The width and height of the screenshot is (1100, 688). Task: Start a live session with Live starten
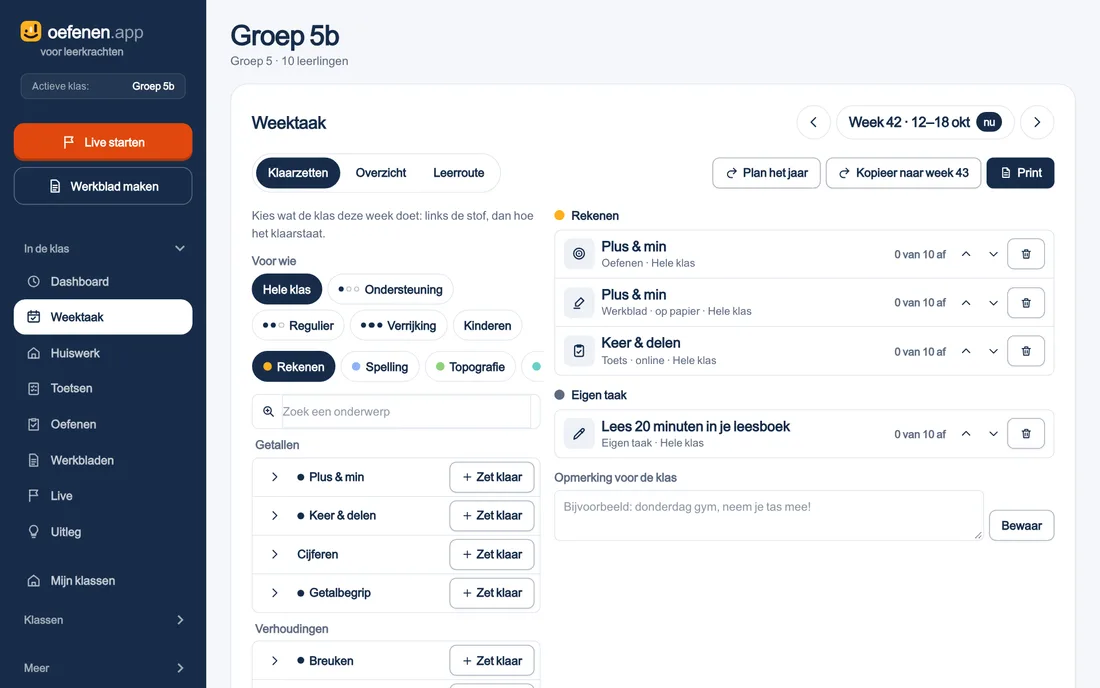pyautogui.click(x=102, y=142)
